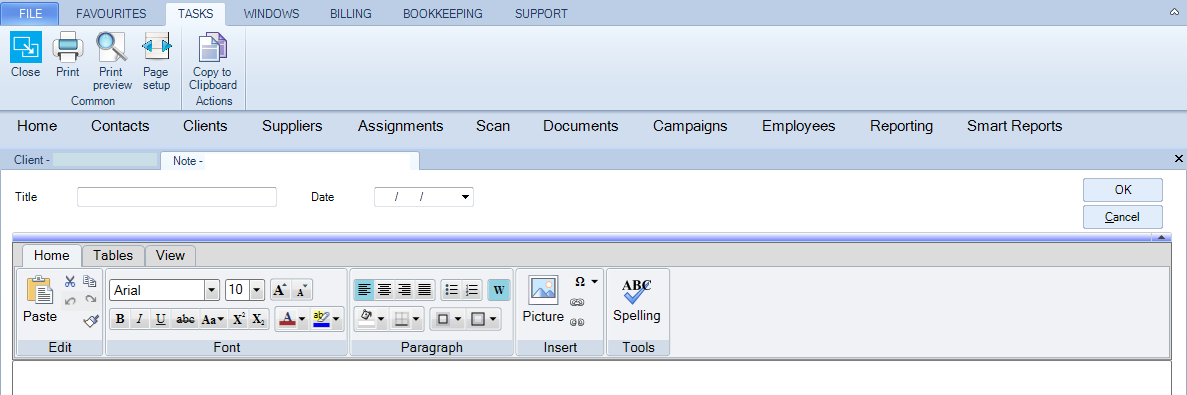Increase font size with grow font icon
The image size is (1187, 395).
pos(280,290)
